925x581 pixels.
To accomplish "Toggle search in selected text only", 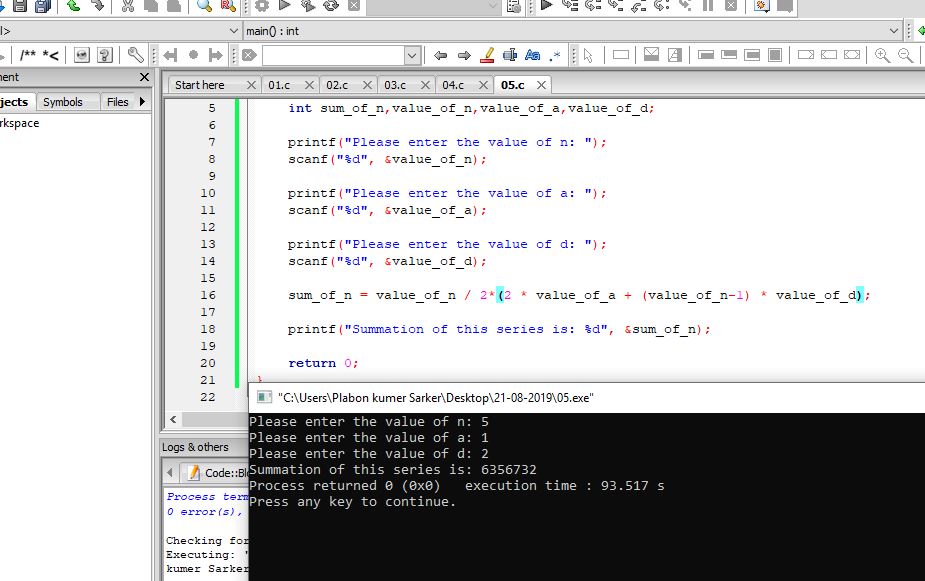I will click(510, 55).
